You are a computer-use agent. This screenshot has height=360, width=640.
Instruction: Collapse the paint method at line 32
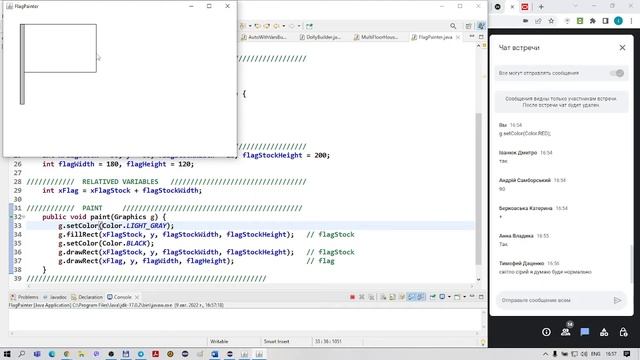point(24,217)
